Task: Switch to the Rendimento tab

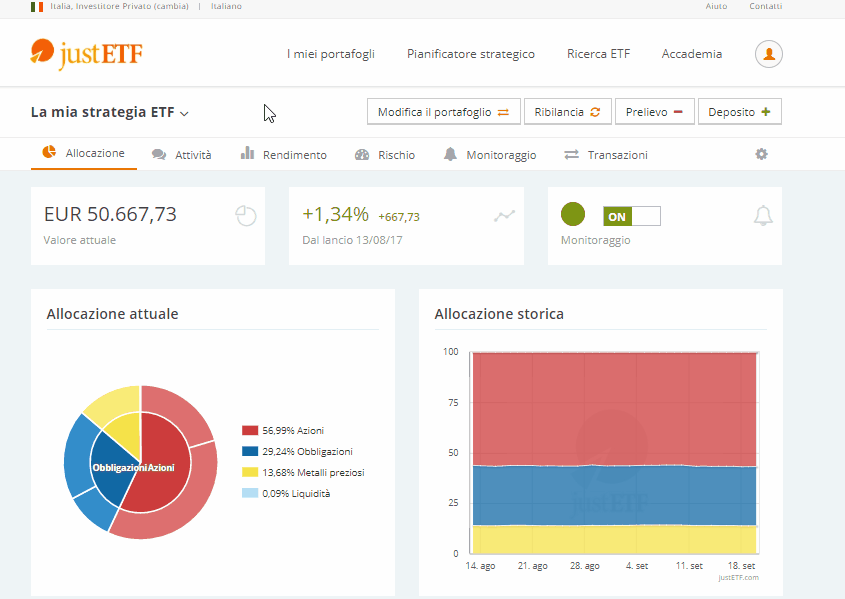Action: [x=283, y=155]
